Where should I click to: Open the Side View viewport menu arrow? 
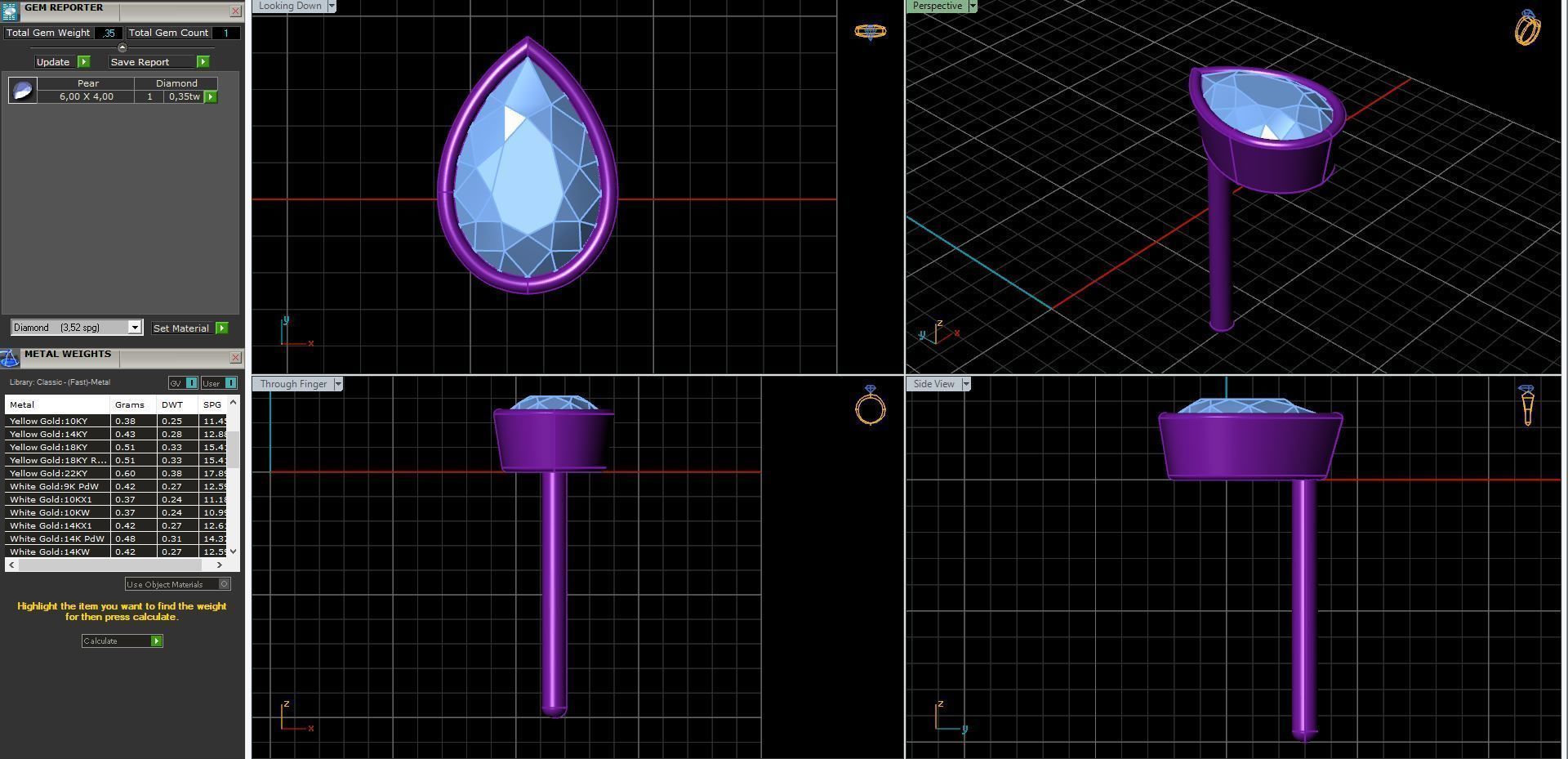click(966, 384)
